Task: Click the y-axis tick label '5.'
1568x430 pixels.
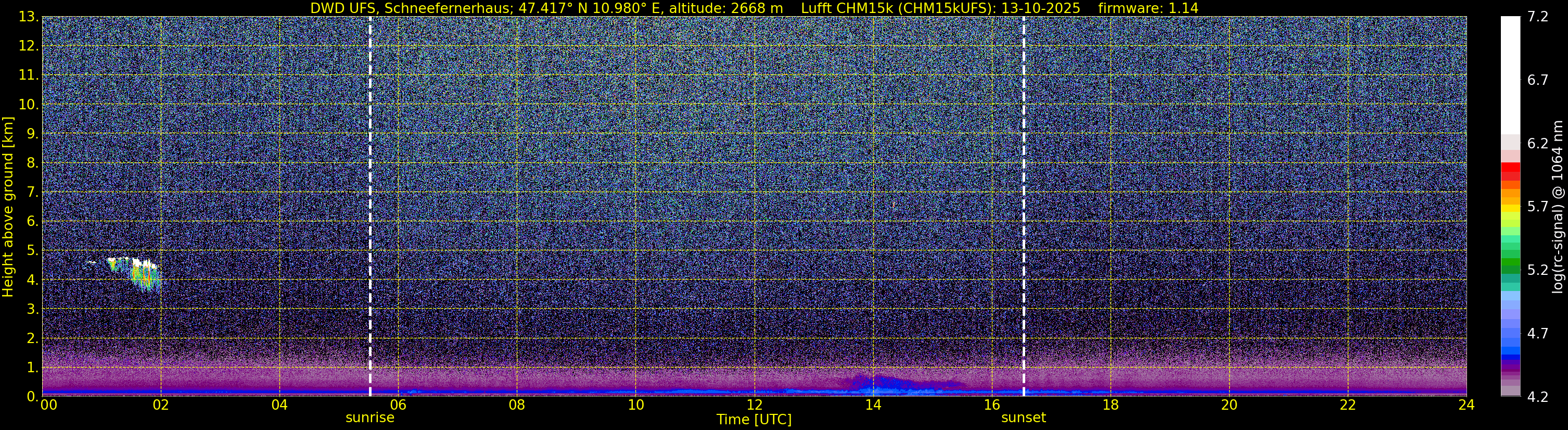Action: coord(32,251)
